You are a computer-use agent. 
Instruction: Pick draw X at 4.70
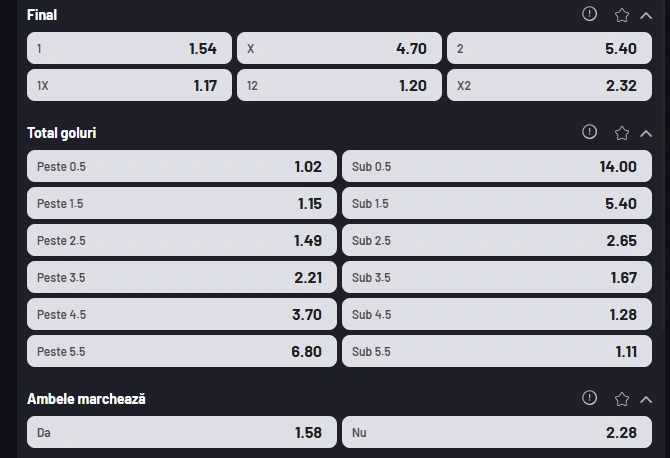coord(339,48)
